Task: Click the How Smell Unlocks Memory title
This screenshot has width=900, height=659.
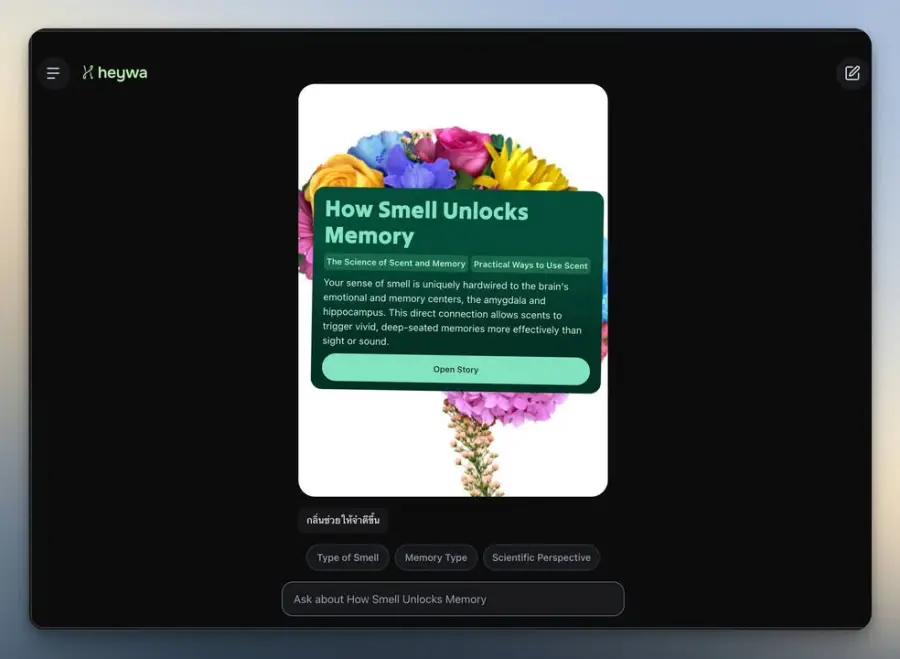Action: pyautogui.click(x=426, y=223)
